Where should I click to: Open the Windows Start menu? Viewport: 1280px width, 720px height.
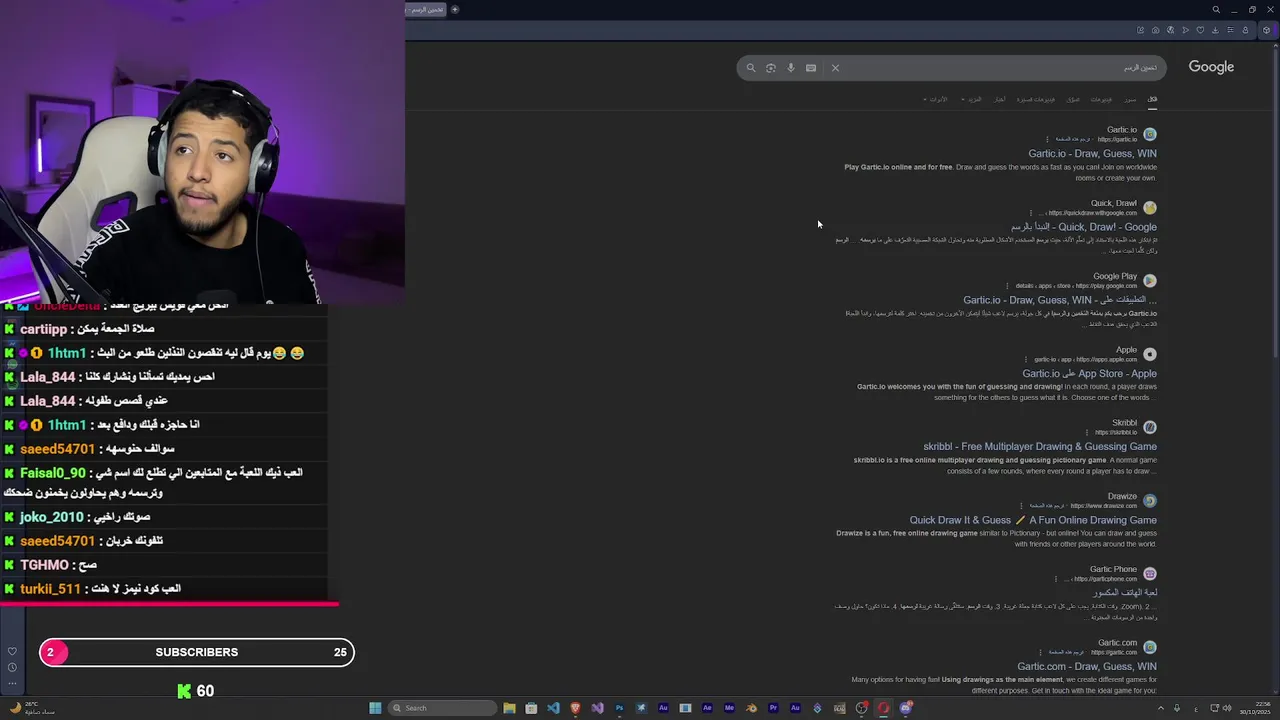(x=375, y=708)
